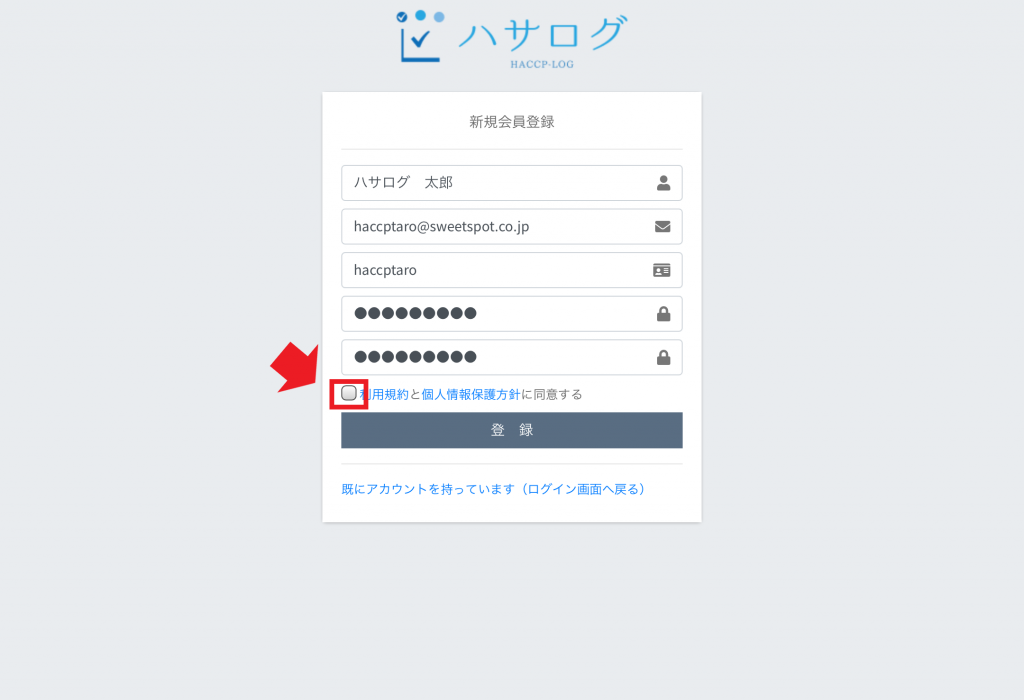Click the lock icon in first password field
The height and width of the screenshot is (700, 1024).
tap(663, 314)
